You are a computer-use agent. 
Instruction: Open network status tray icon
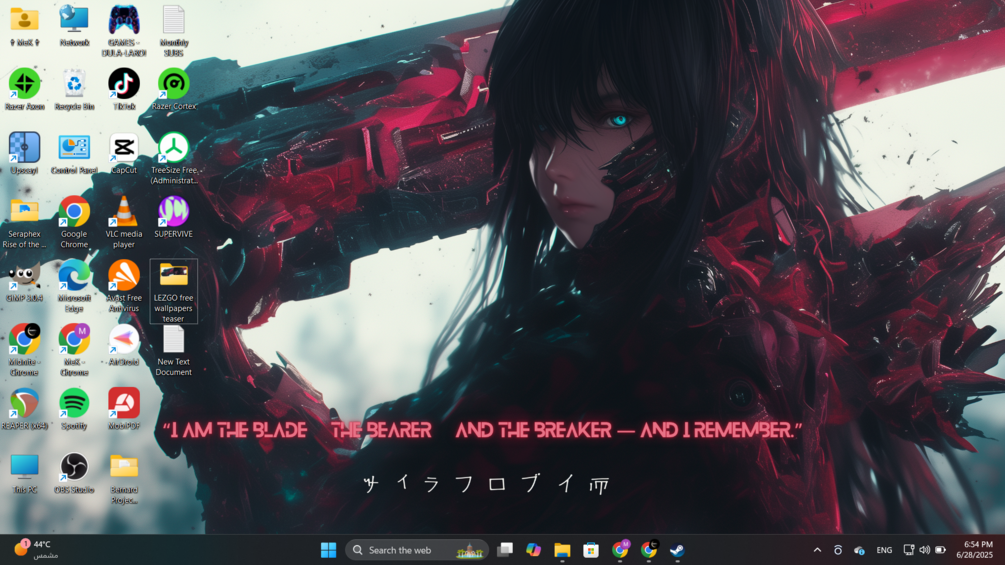point(909,550)
